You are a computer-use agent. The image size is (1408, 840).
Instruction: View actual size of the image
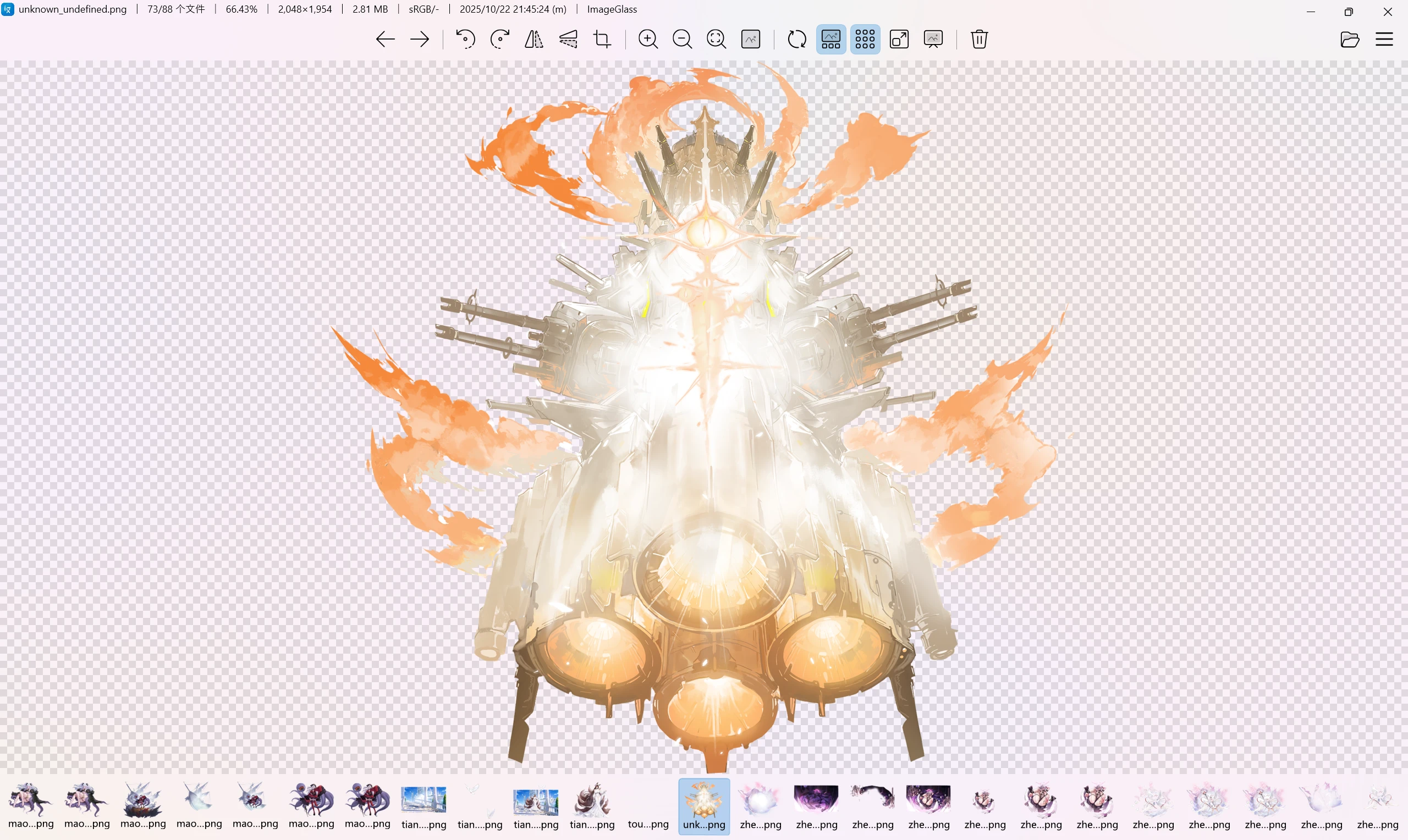coord(751,39)
